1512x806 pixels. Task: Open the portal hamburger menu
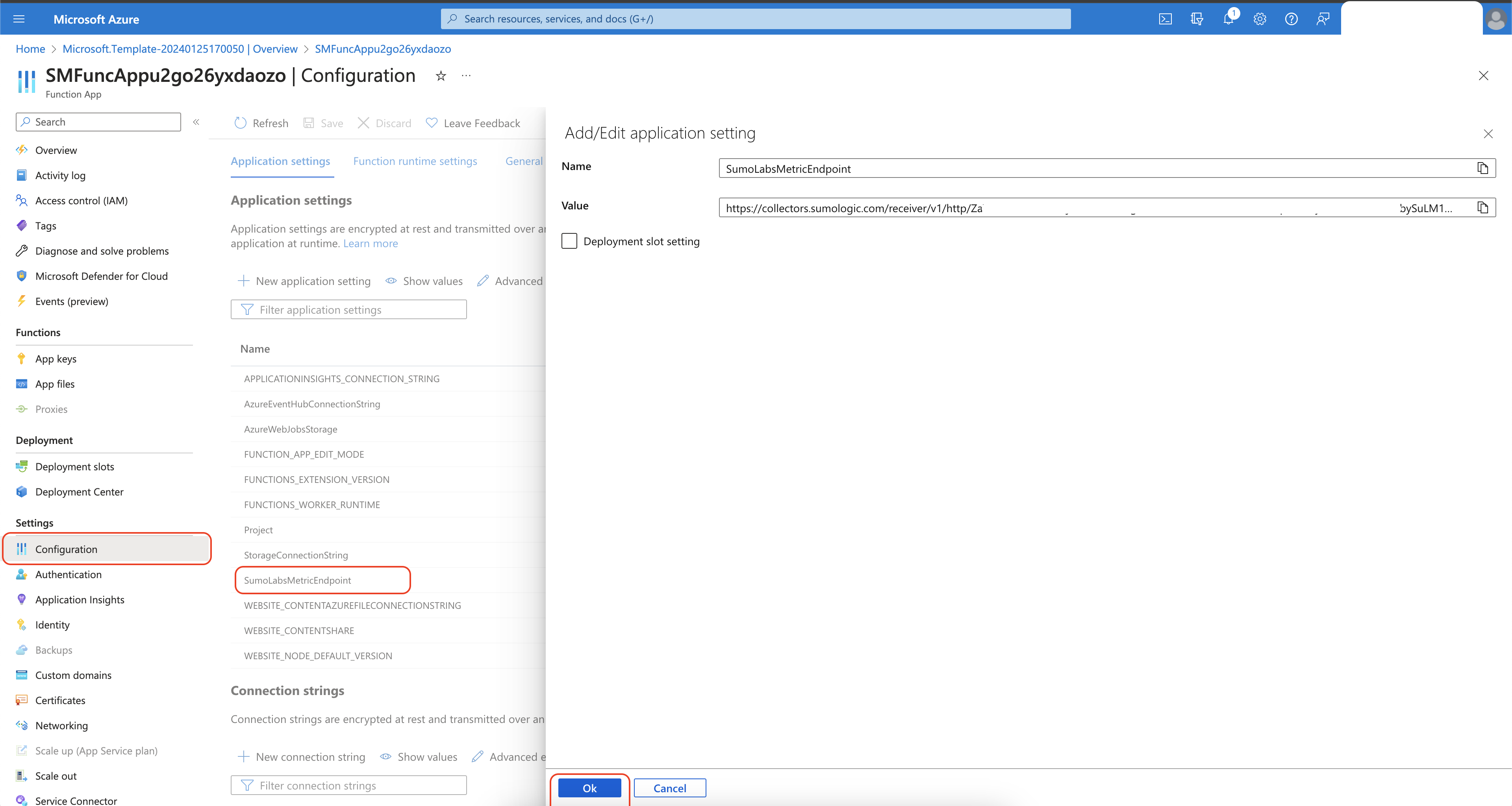19,18
